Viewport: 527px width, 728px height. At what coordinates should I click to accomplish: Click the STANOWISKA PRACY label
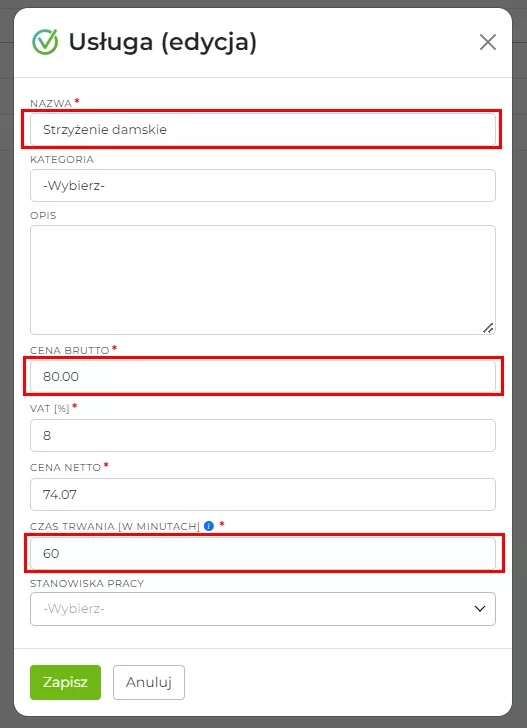coord(87,584)
